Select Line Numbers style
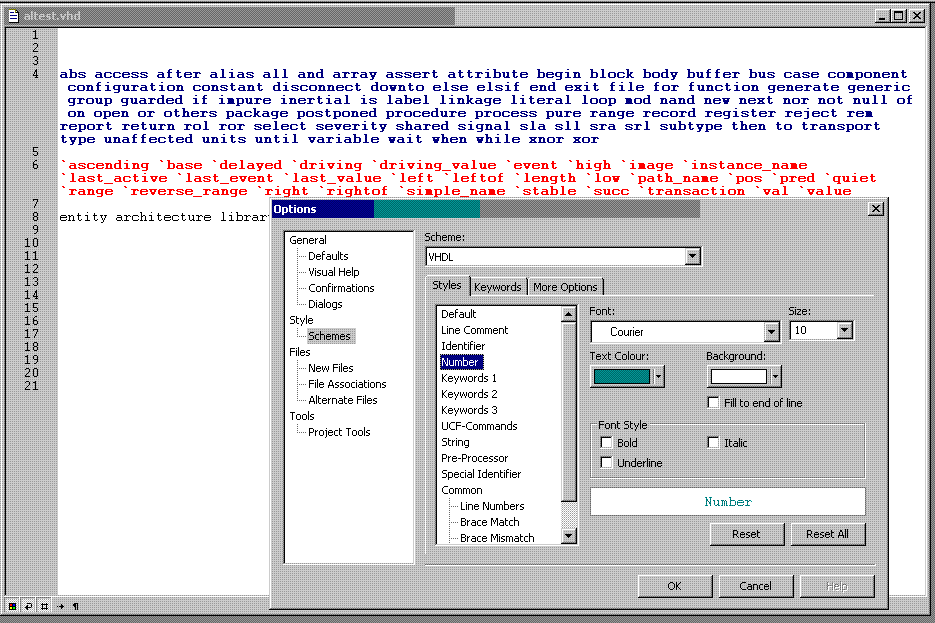 pyautogui.click(x=492, y=507)
